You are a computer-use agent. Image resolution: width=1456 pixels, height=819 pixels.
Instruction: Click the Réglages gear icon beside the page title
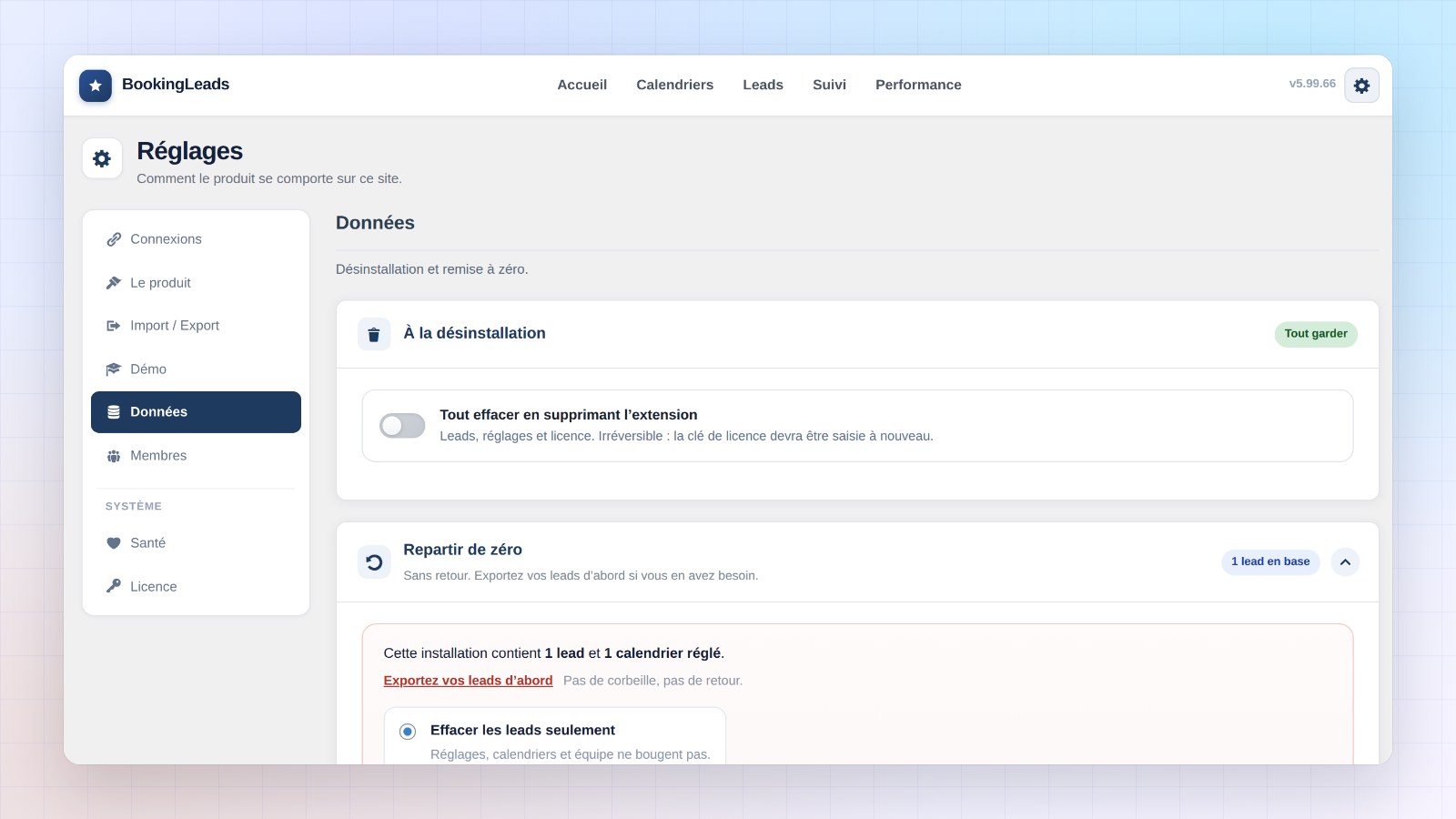pyautogui.click(x=102, y=158)
